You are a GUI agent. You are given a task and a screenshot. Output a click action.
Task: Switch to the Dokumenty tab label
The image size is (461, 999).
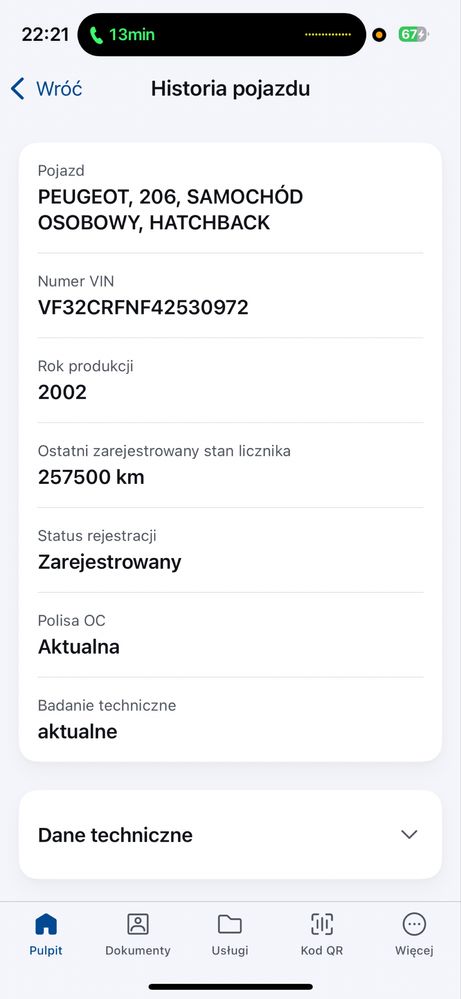pos(138,951)
